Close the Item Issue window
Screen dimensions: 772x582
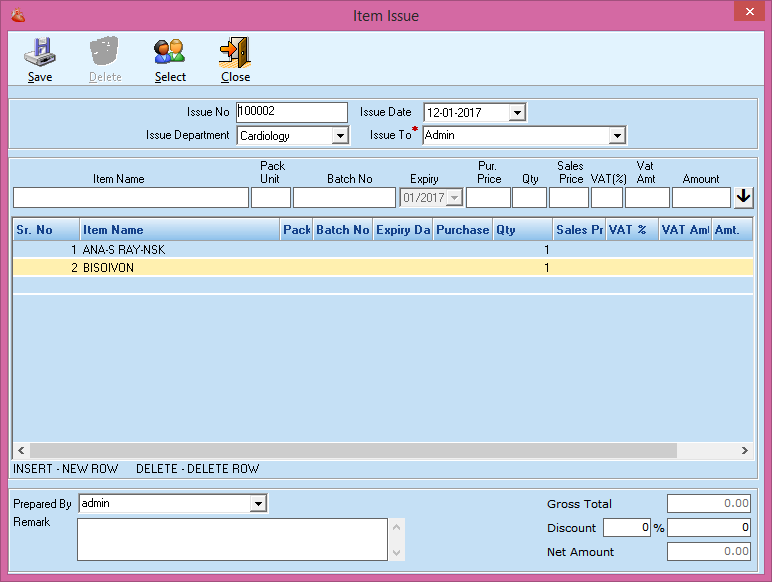tap(749, 13)
